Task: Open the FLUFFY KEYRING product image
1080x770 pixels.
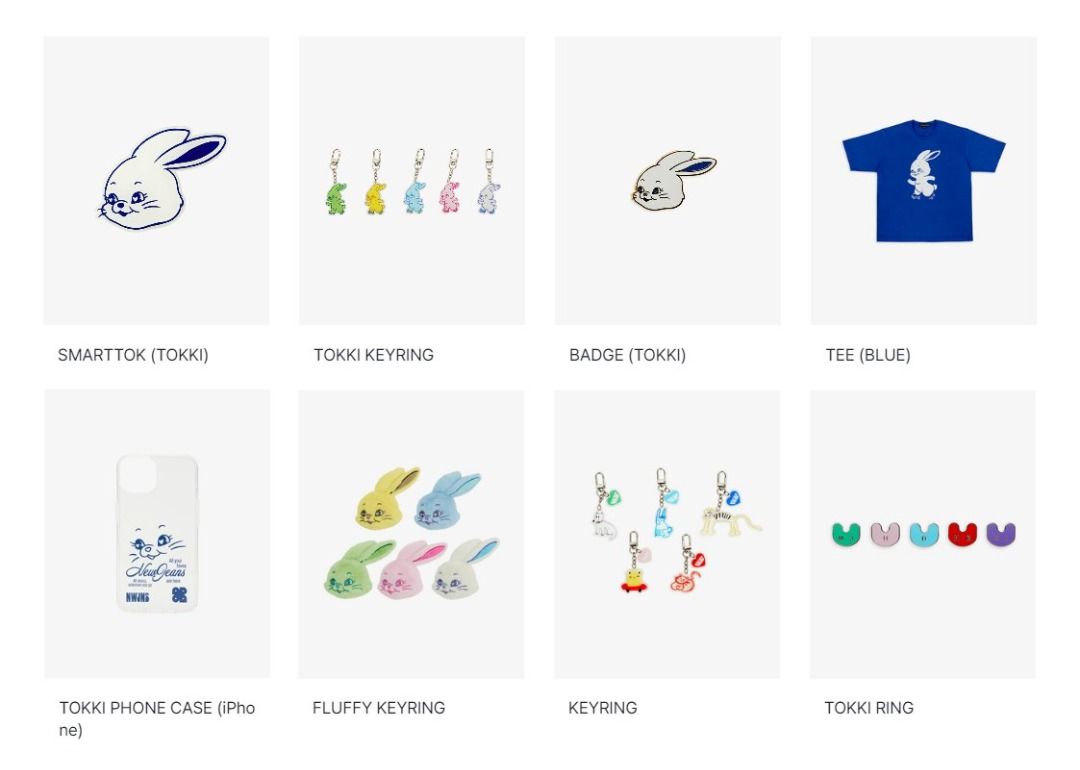Action: tap(411, 534)
